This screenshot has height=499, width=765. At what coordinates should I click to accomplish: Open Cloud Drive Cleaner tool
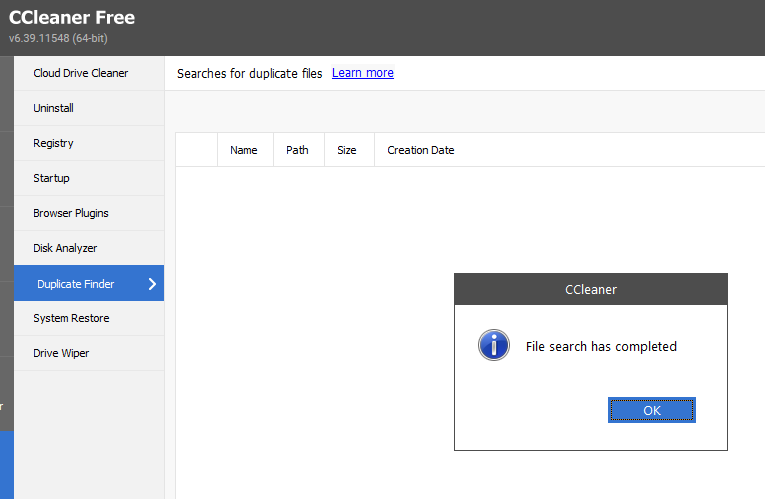click(x=89, y=73)
